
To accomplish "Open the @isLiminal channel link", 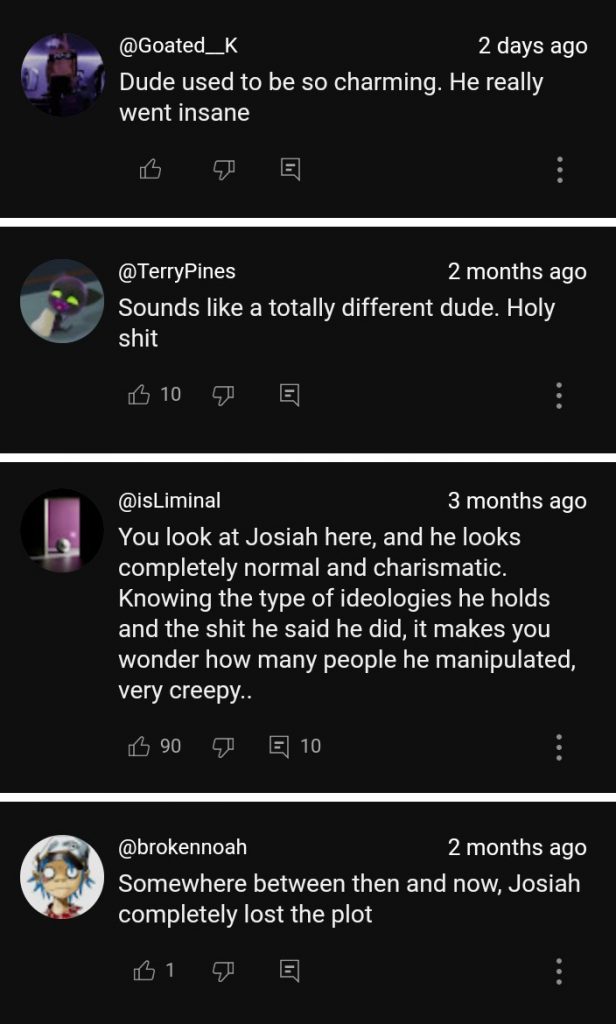I will tap(170, 501).
